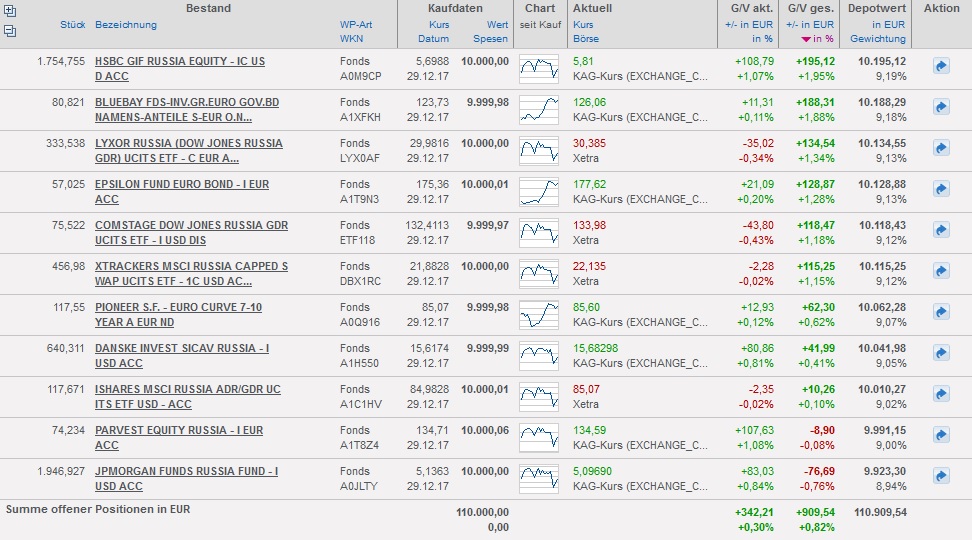View chart thumbnail for HSBC GIF Russia
Image resolution: width=972 pixels, height=540 pixels.
pyautogui.click(x=539, y=69)
